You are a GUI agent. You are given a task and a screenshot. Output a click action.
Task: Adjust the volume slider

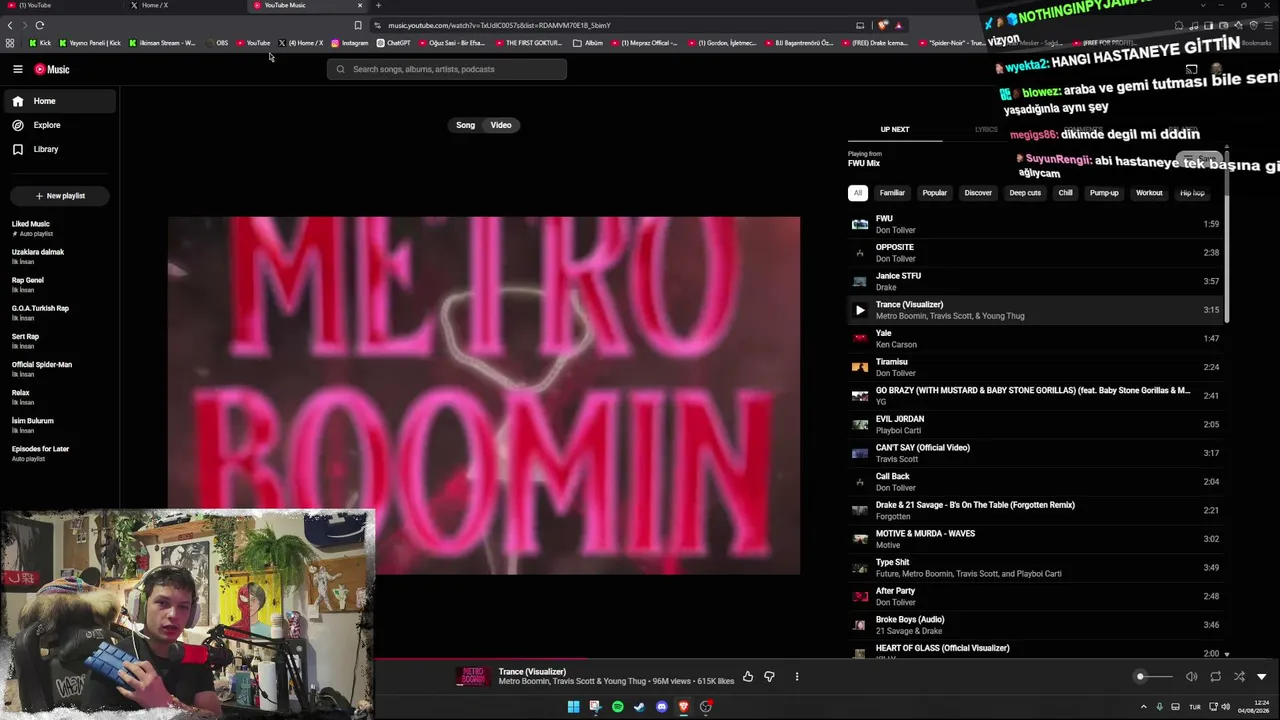(x=1154, y=677)
